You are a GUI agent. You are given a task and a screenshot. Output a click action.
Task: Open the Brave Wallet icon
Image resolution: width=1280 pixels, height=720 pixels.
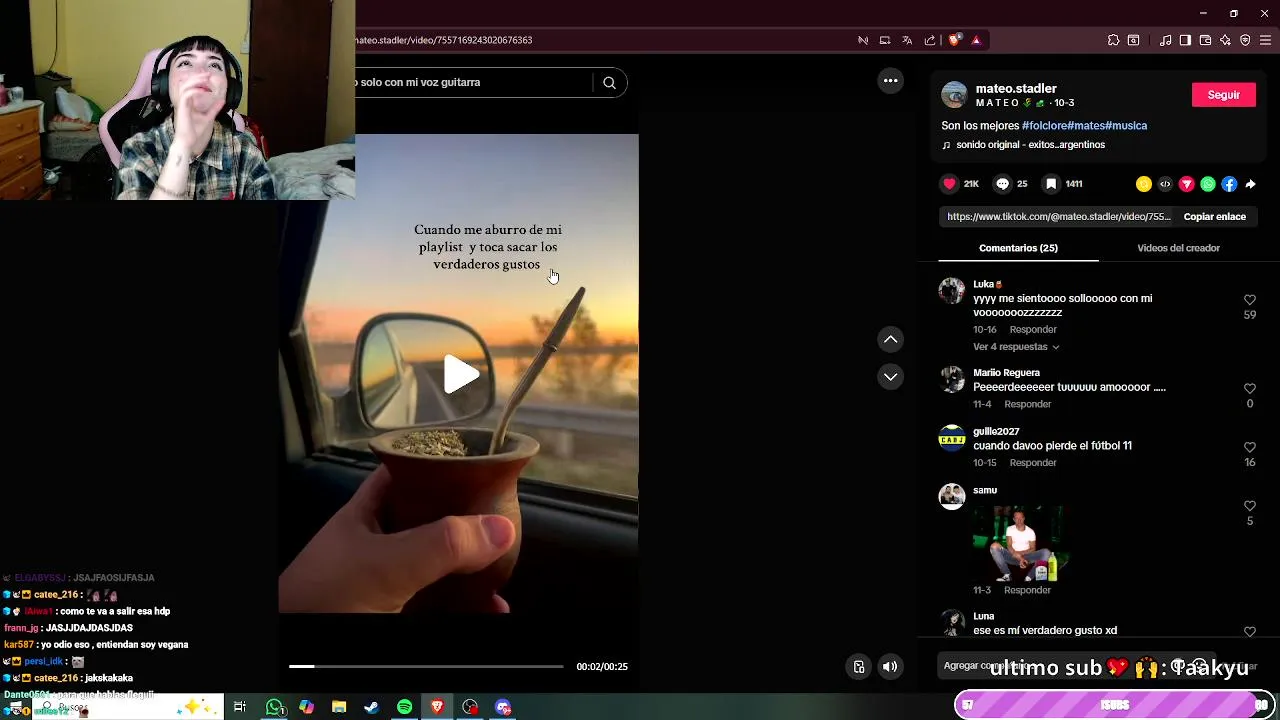click(1205, 40)
